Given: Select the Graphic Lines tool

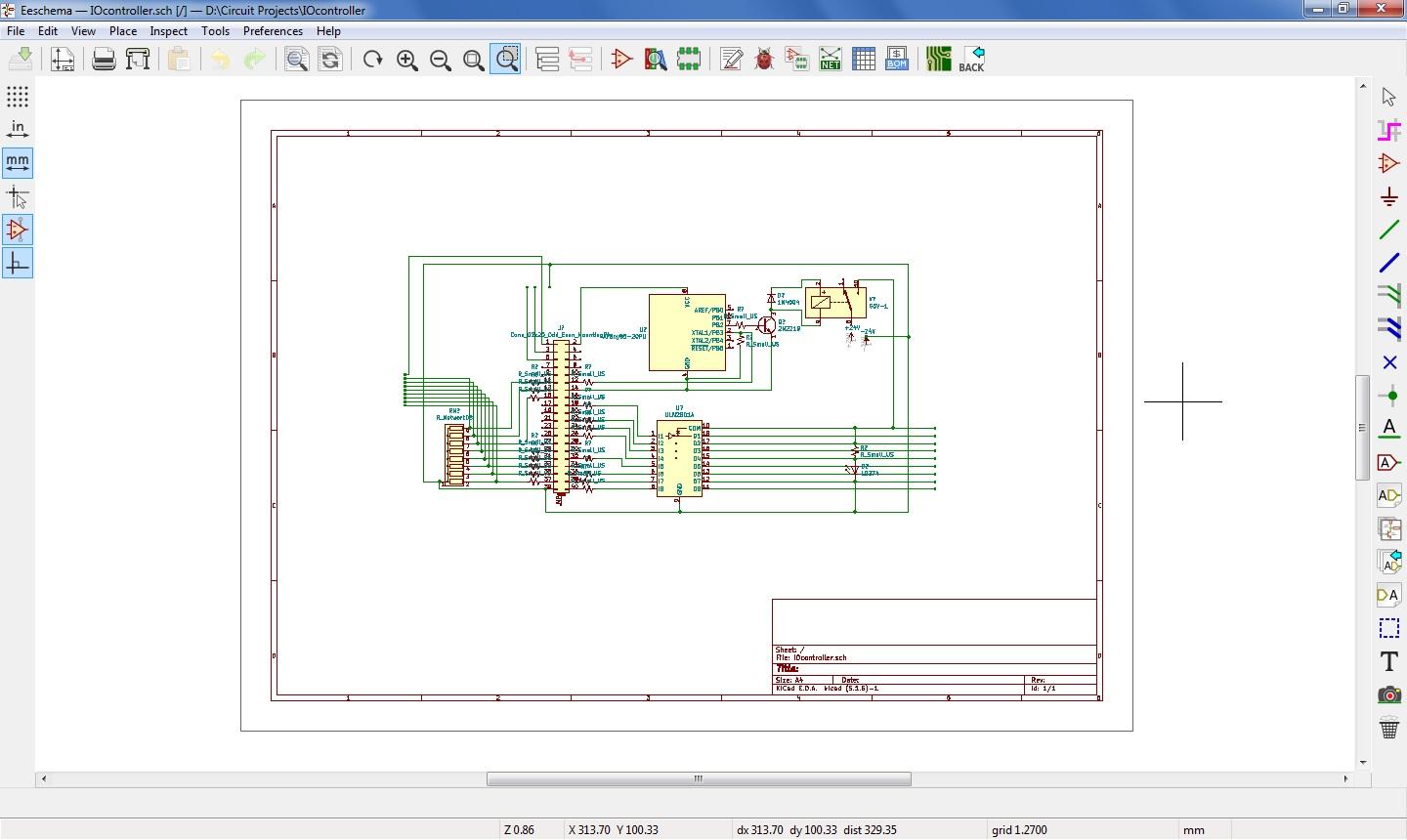Looking at the screenshot, I should [1388, 628].
